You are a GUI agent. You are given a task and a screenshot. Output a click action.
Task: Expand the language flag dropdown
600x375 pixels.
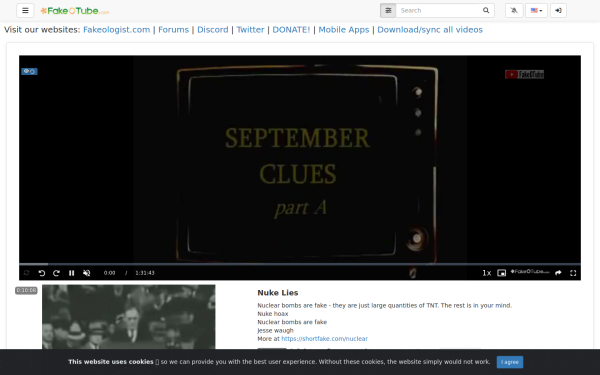click(x=536, y=10)
